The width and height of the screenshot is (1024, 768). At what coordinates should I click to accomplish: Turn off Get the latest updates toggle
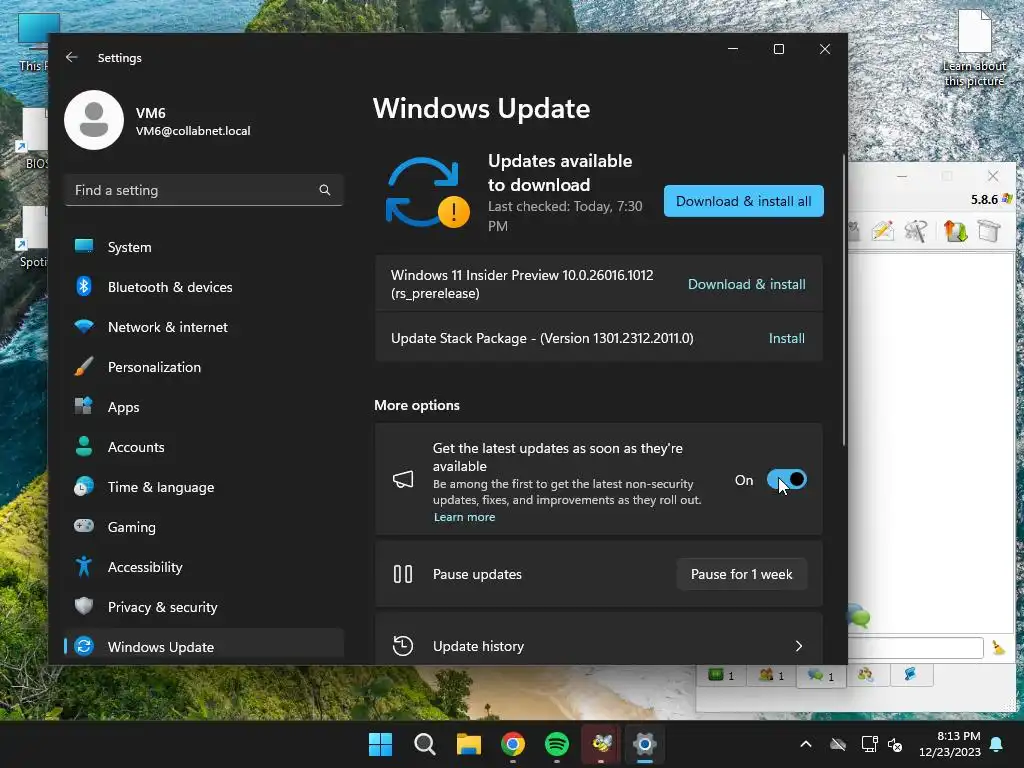coord(786,479)
